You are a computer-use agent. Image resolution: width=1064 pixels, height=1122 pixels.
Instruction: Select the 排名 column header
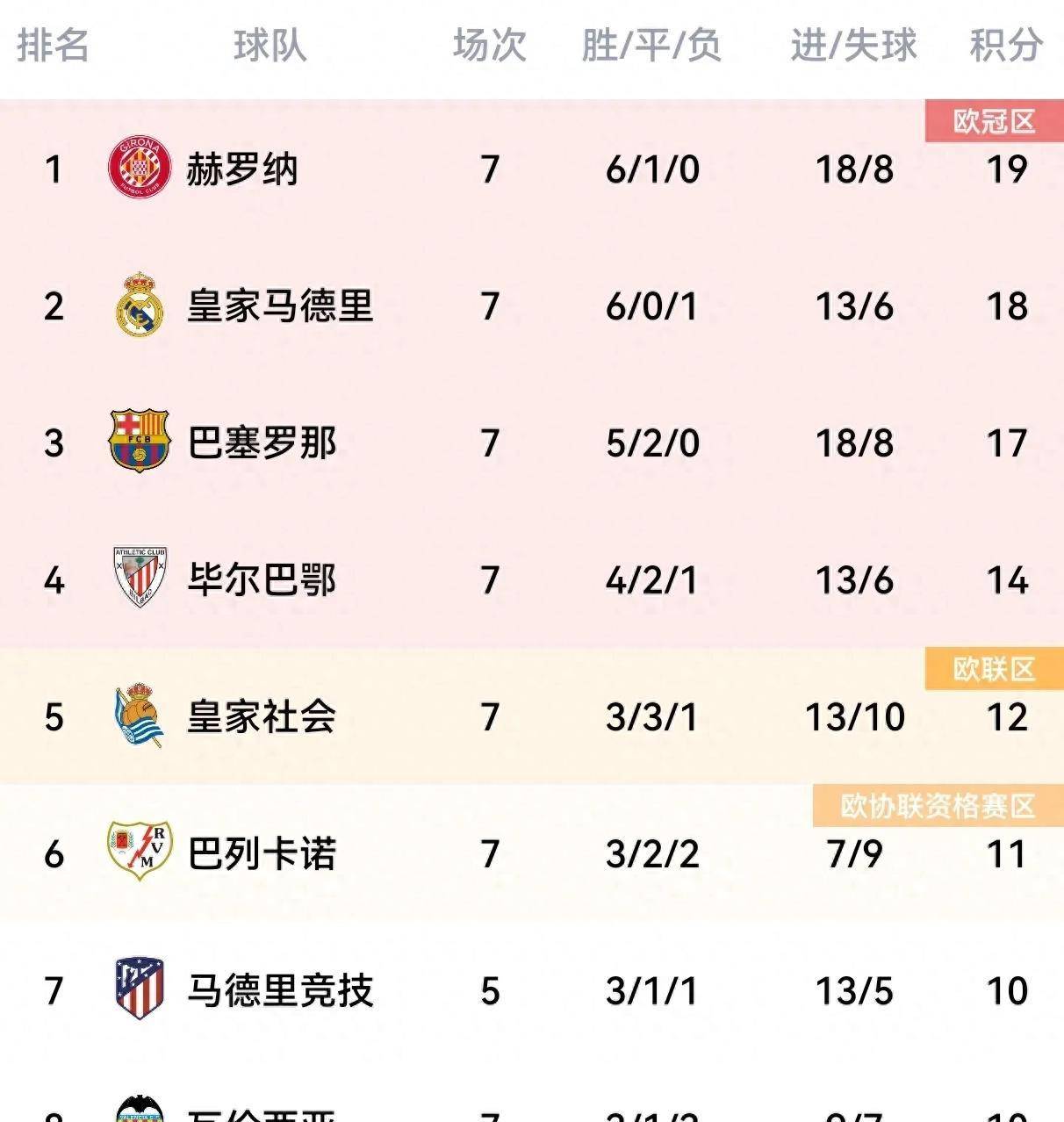tap(54, 45)
